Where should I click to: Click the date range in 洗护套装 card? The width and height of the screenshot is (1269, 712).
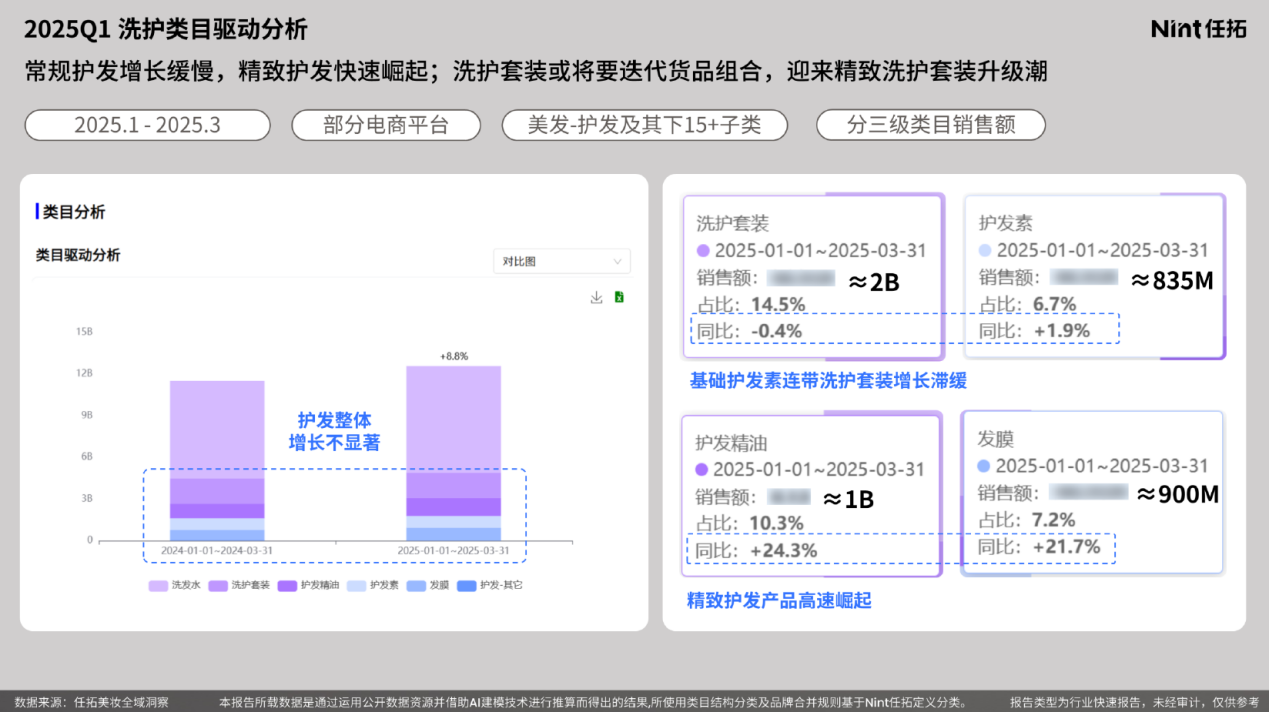821,250
